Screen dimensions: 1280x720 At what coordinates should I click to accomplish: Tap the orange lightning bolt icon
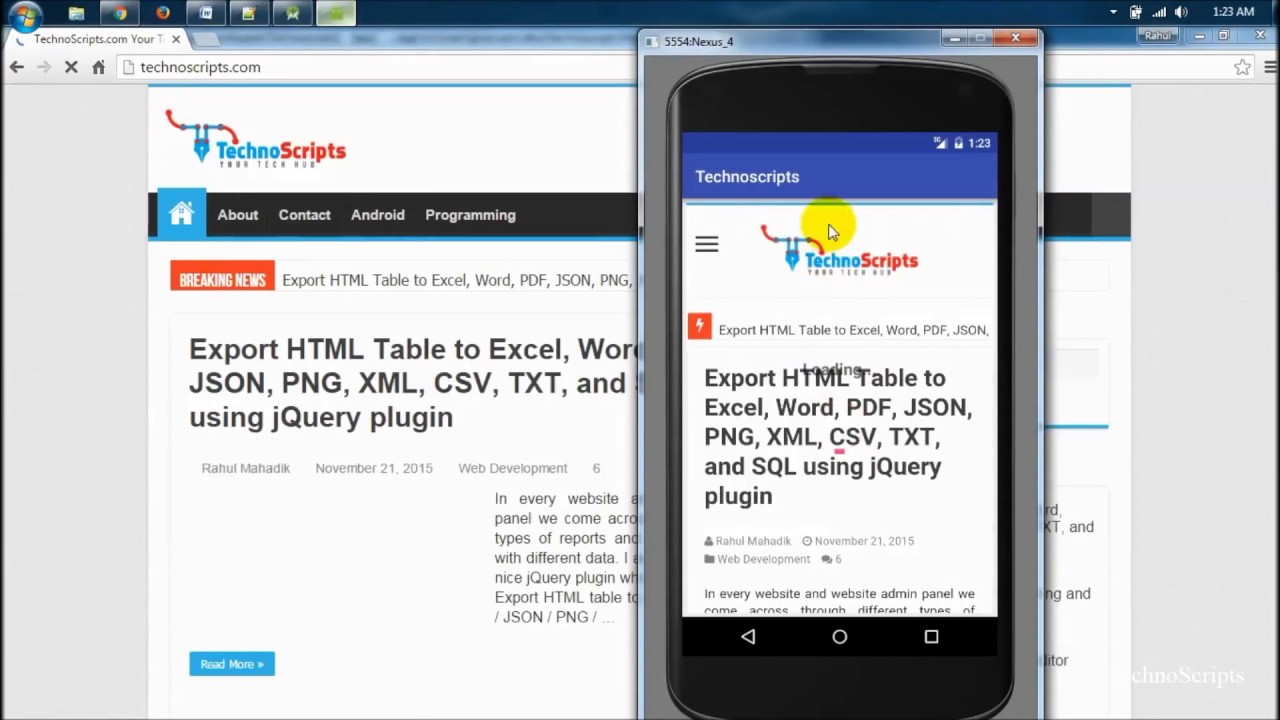coord(699,326)
